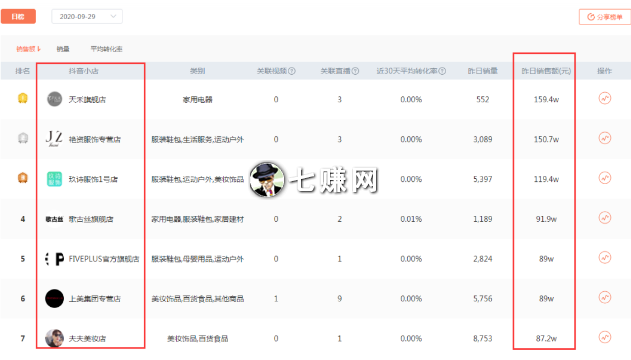The image size is (631, 360).
Task: Click the 抖音小店 column header
Action: [x=83, y=71]
